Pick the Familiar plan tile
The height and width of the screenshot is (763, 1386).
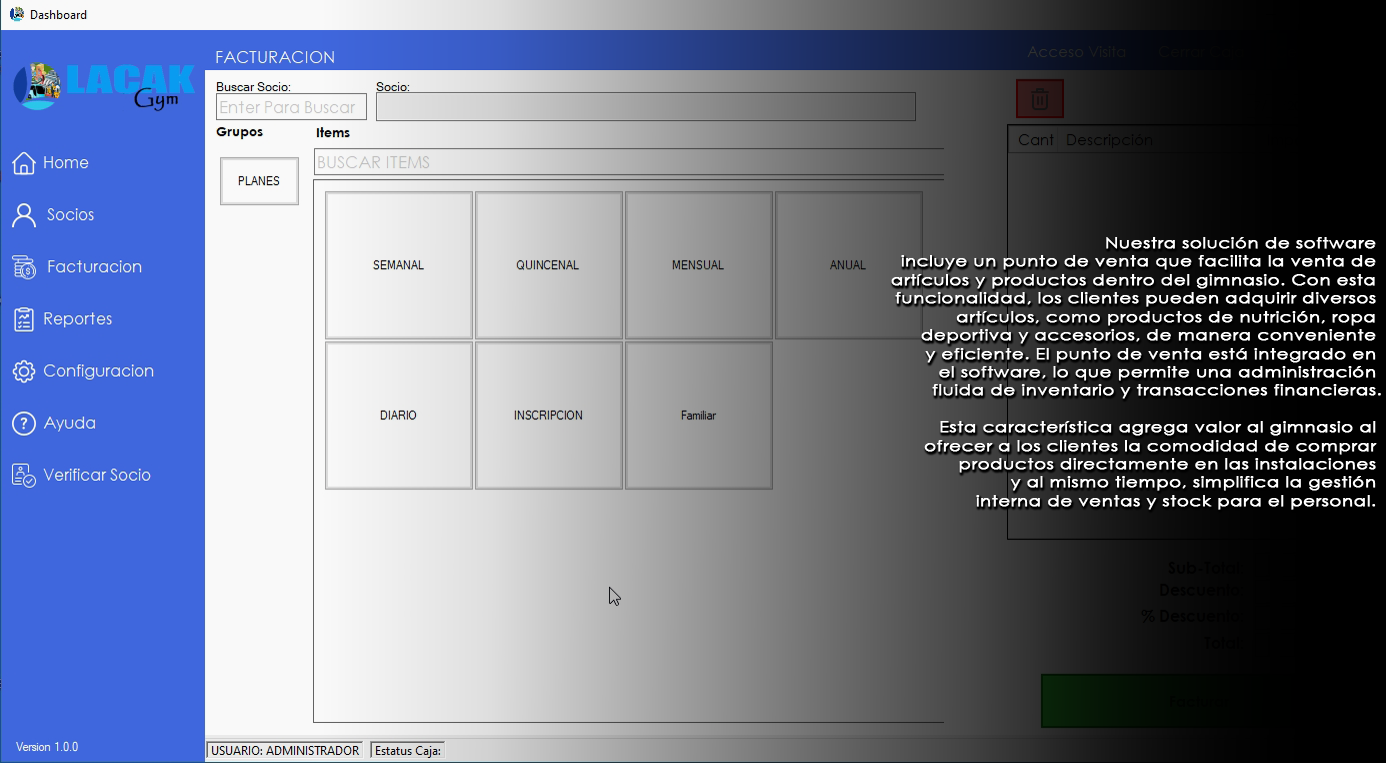698,415
